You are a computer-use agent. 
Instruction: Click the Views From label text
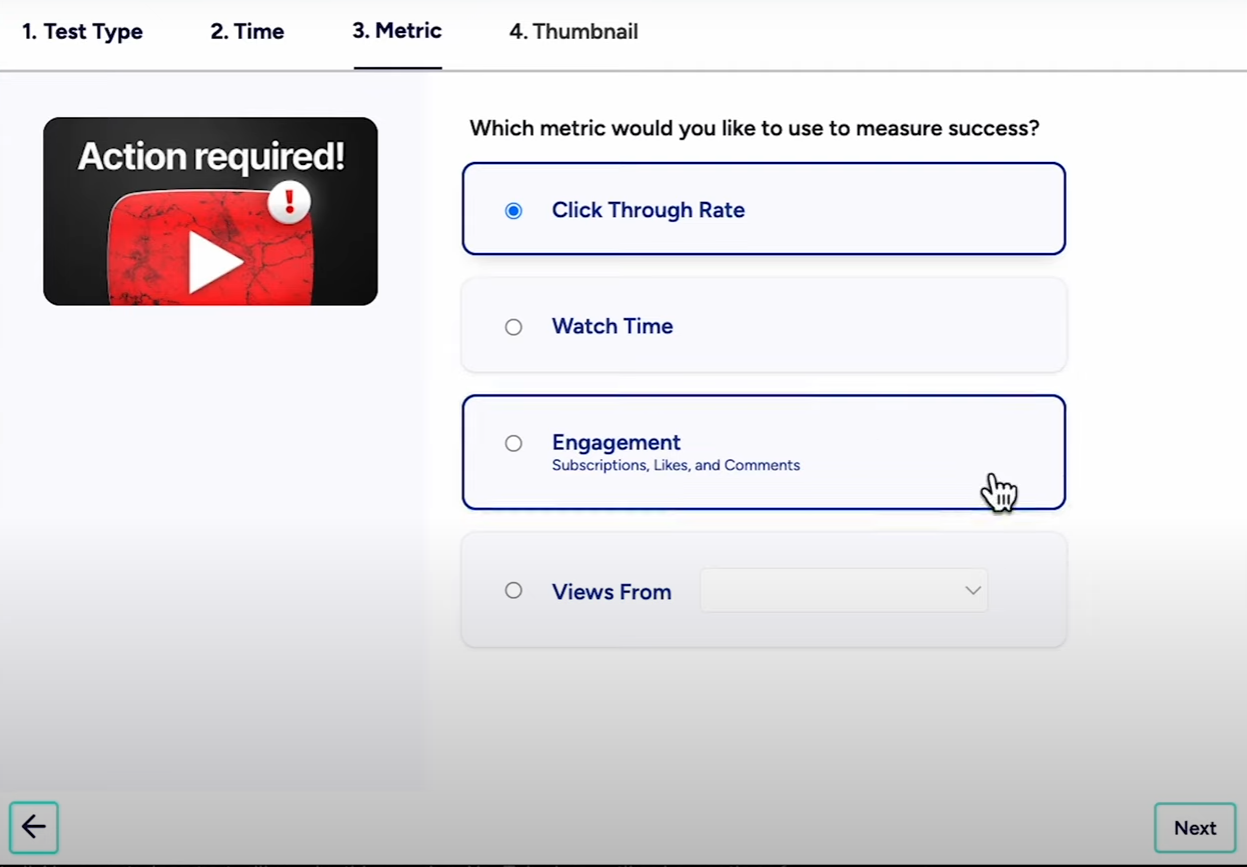point(611,592)
